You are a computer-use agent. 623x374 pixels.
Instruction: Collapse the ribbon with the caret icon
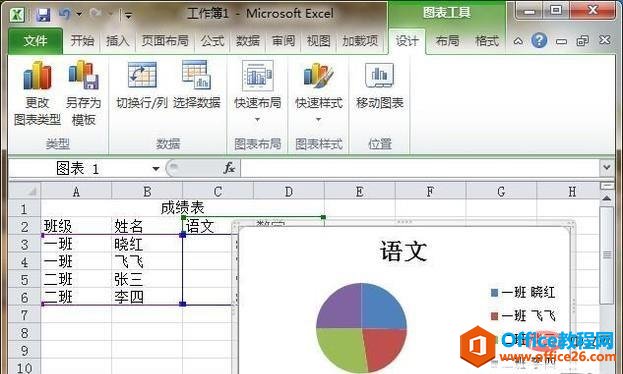pyautogui.click(x=518, y=41)
